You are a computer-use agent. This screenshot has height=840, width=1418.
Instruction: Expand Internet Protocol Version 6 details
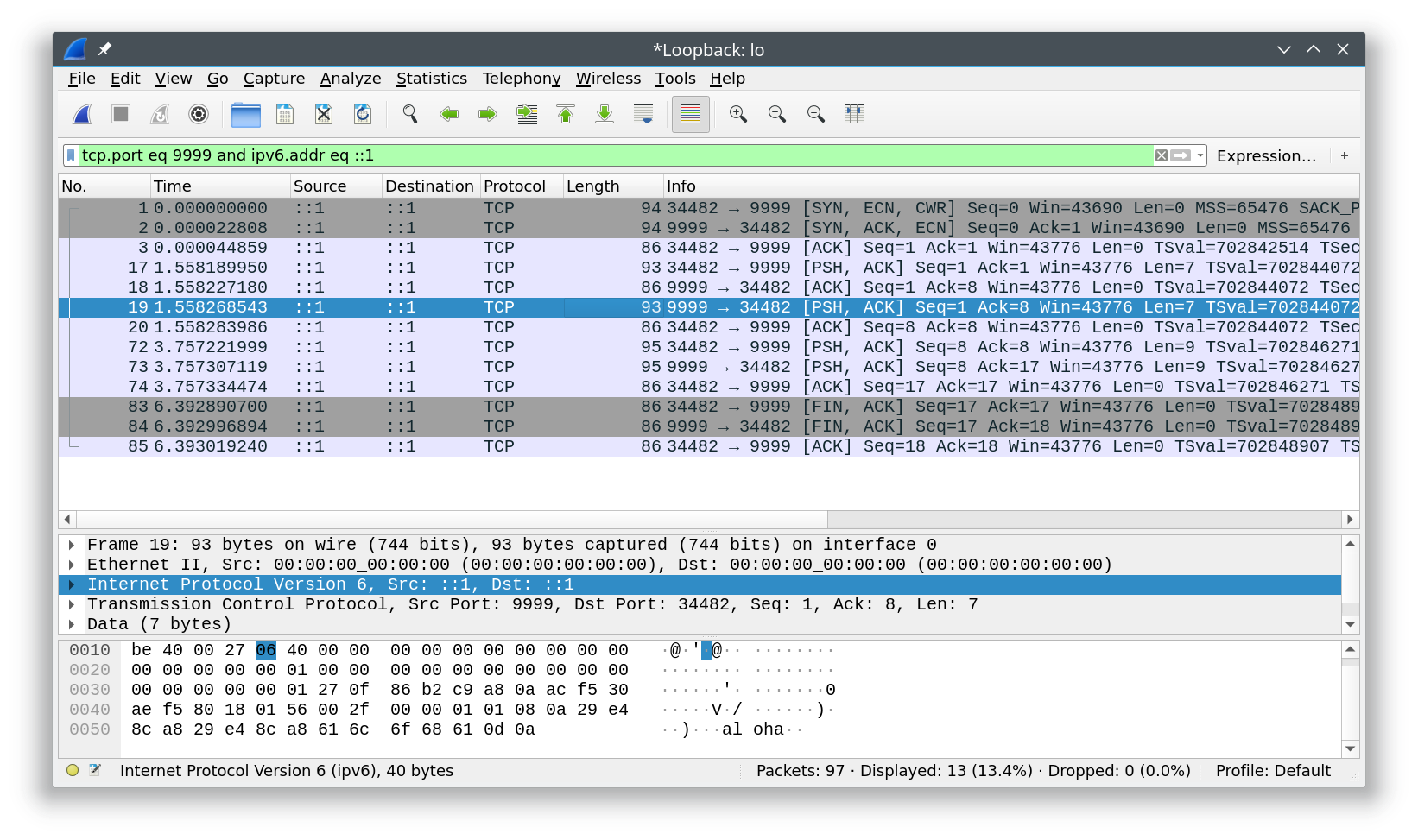click(x=72, y=584)
